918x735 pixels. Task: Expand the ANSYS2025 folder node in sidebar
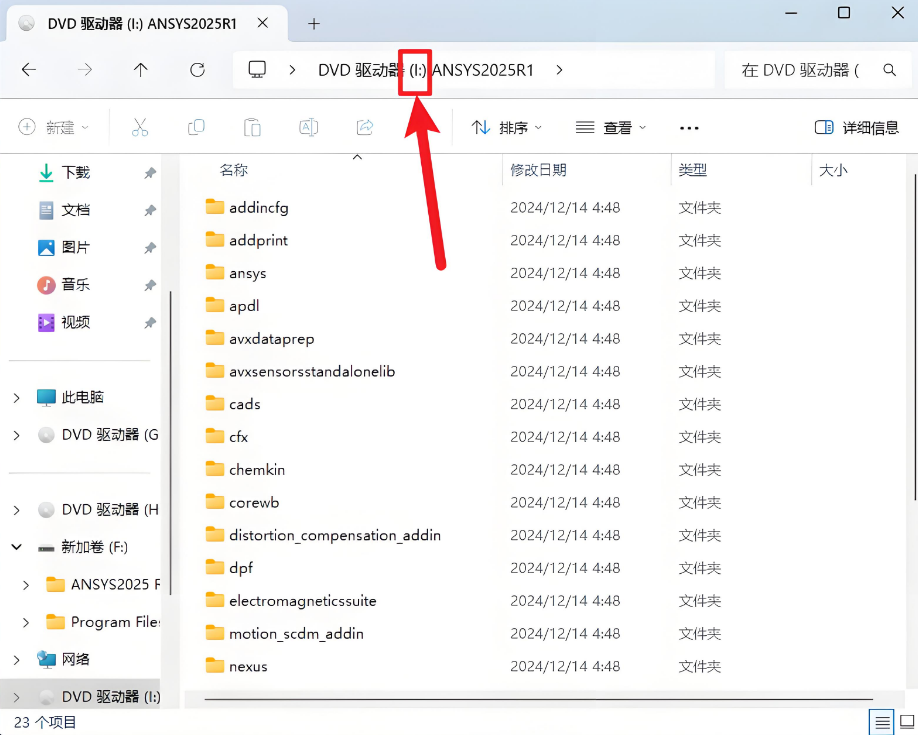[26, 584]
